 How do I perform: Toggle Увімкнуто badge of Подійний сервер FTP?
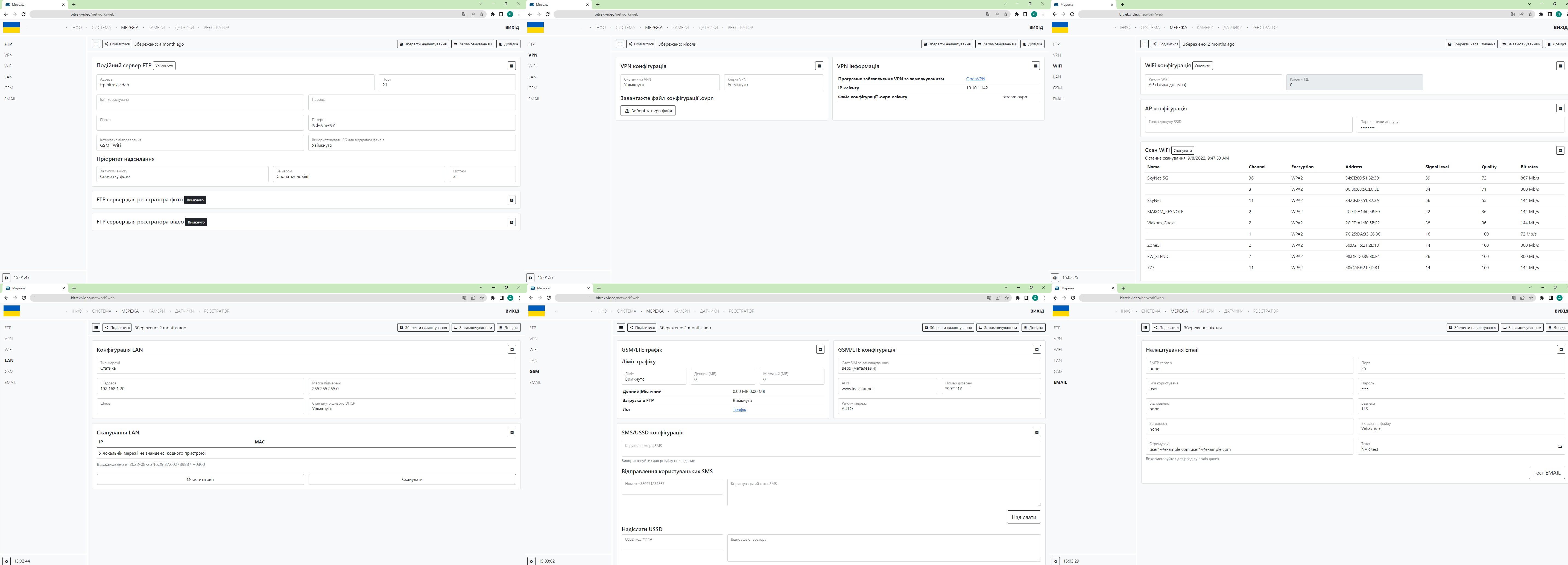(164, 66)
